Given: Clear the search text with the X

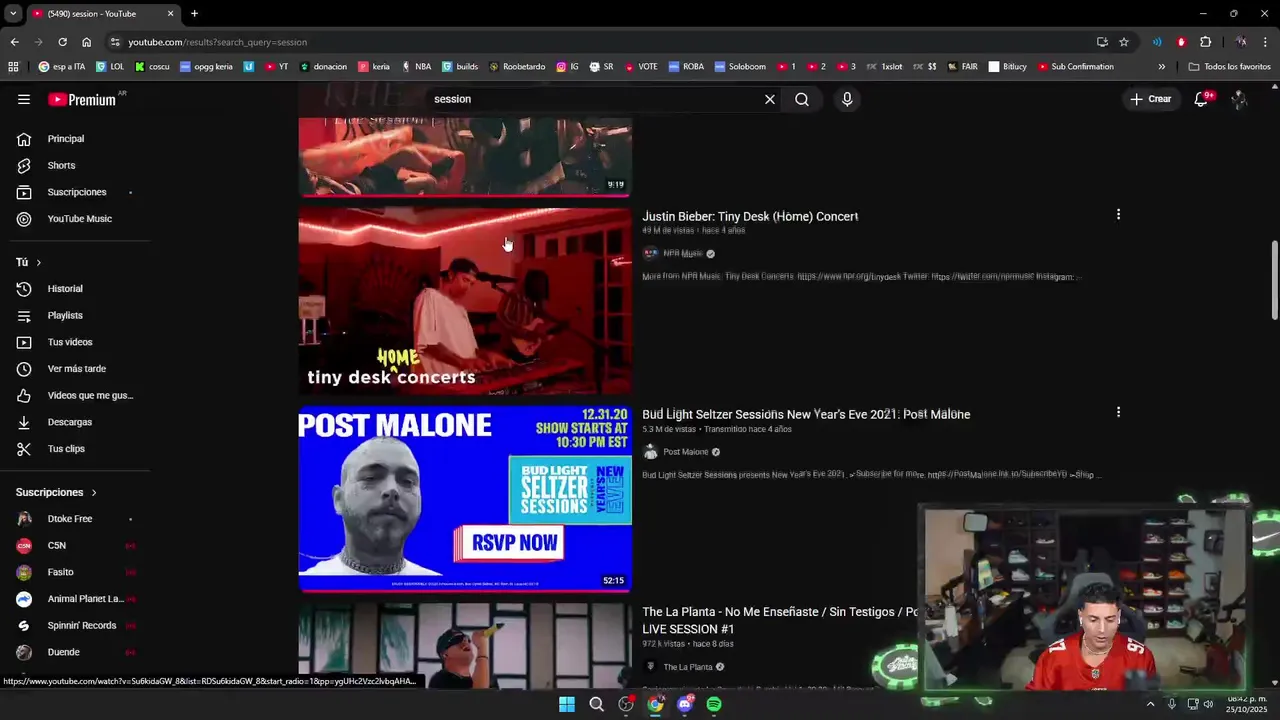Looking at the screenshot, I should 770,99.
